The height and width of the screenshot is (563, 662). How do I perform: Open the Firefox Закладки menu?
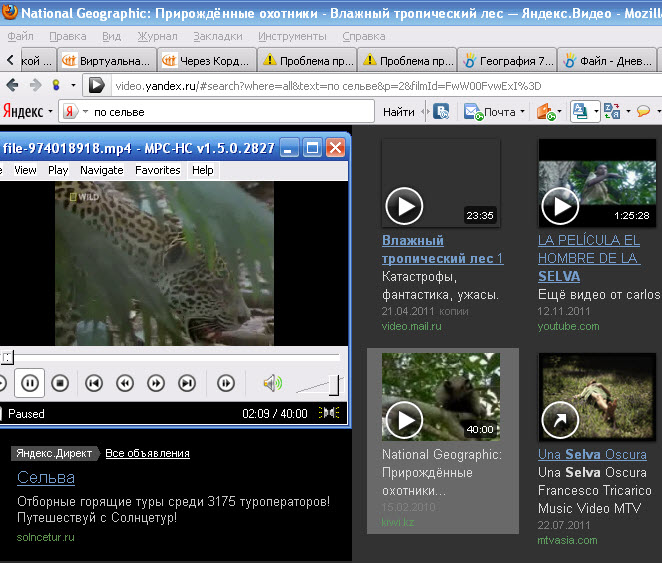click(x=217, y=36)
